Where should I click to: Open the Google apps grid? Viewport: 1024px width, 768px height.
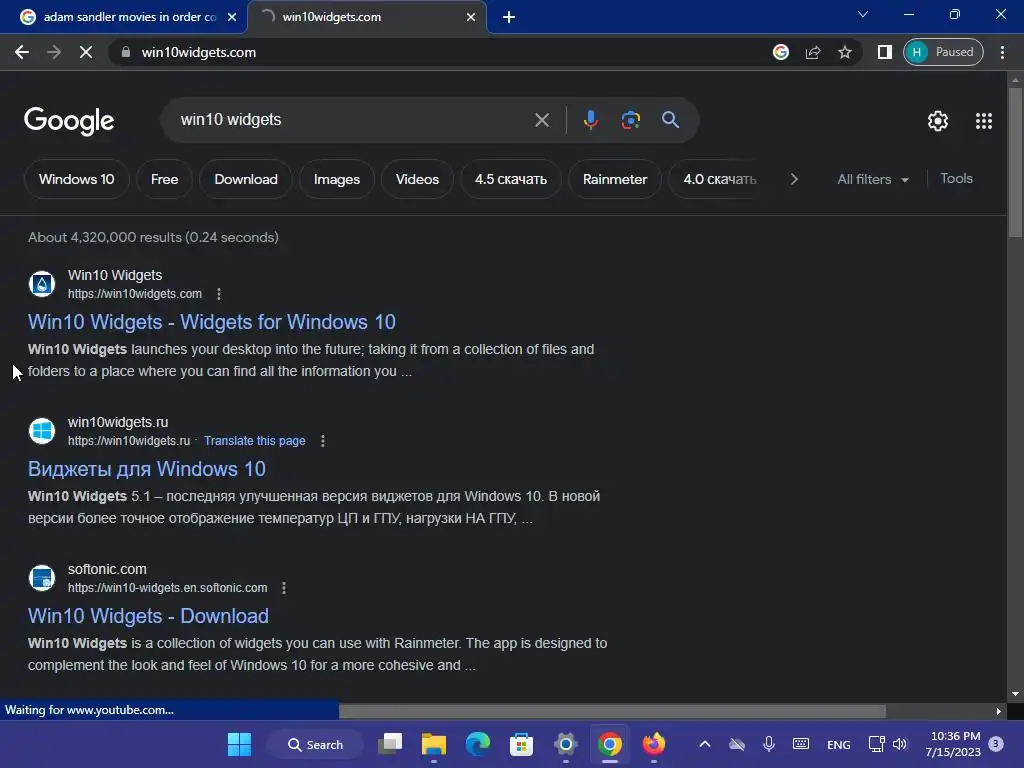pos(984,121)
